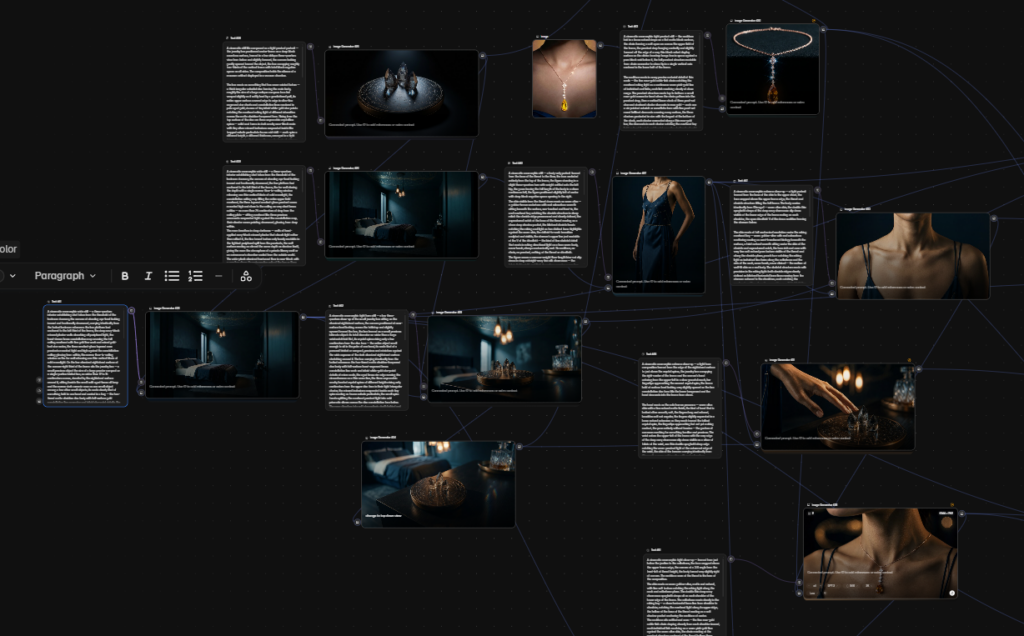Click the regenerate button on the necklace close-up node

coord(952,594)
